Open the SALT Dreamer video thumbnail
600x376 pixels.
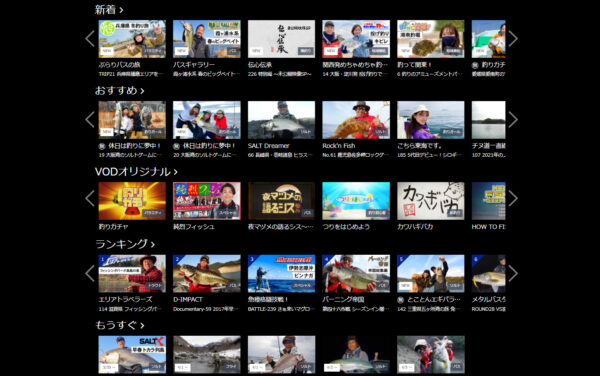point(281,120)
